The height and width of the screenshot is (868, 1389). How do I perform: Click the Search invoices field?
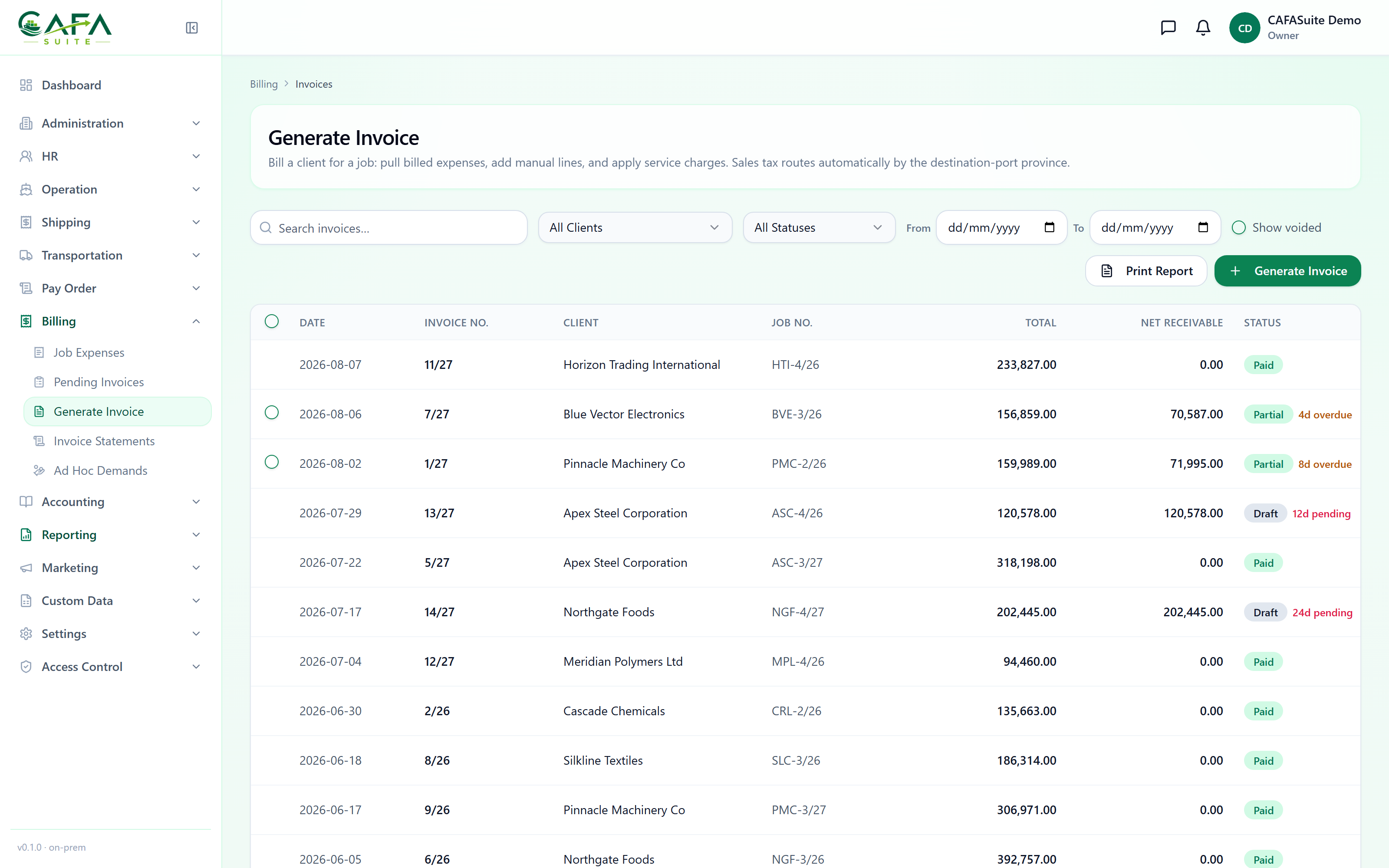(388, 228)
